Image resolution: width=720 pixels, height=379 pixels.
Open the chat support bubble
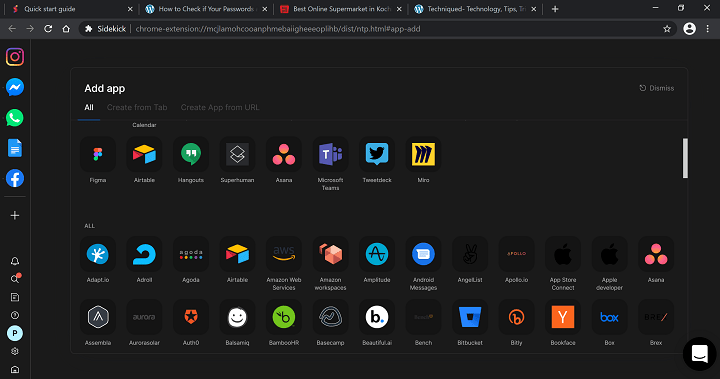[699, 354]
